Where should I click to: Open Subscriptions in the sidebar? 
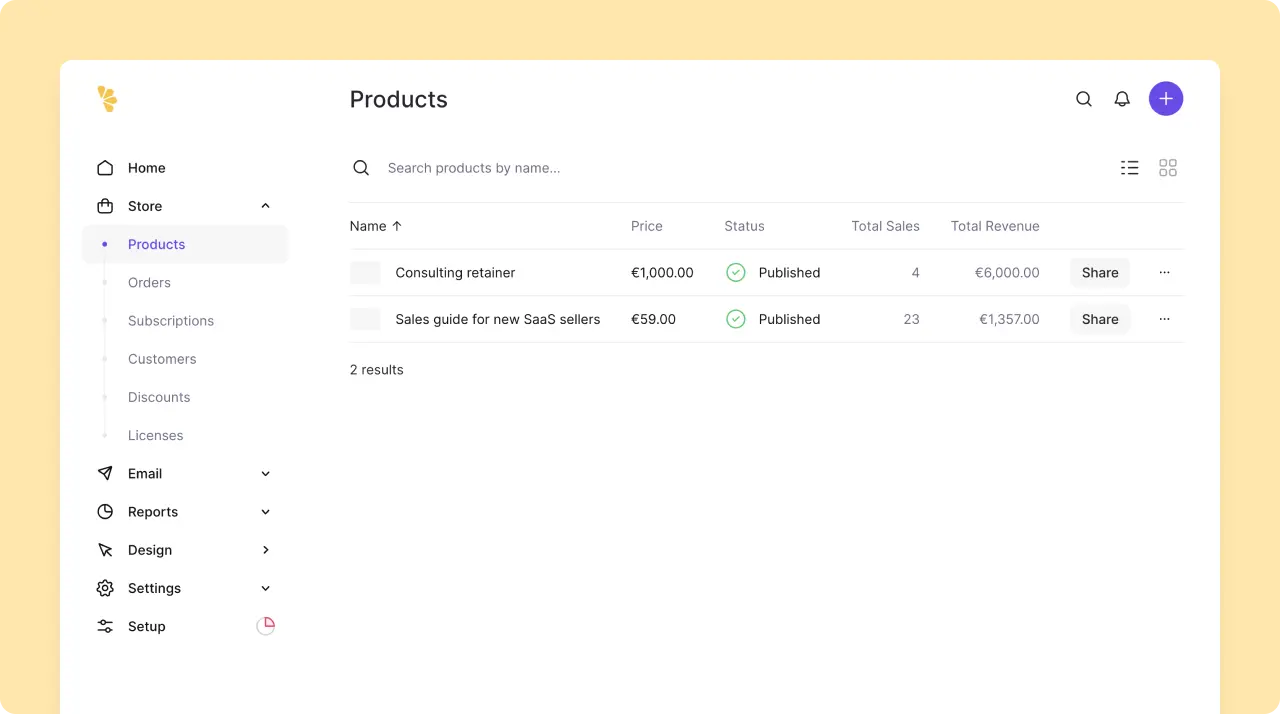click(171, 321)
